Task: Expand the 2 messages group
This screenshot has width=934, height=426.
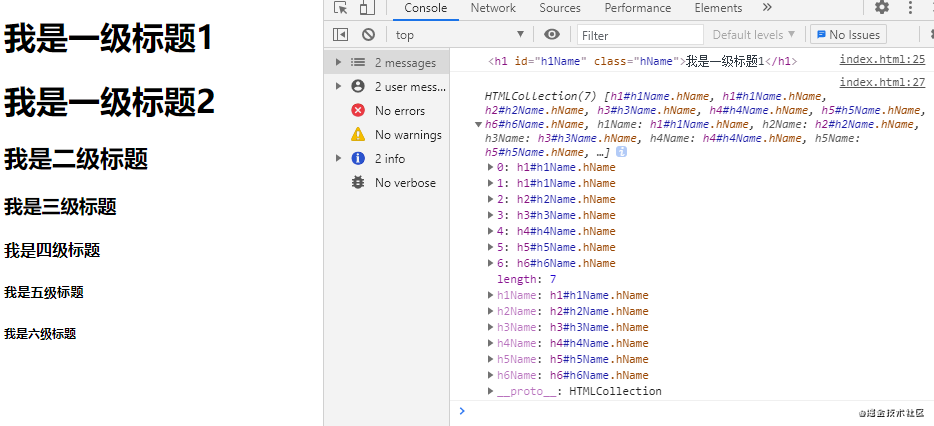Action: tap(387, 63)
